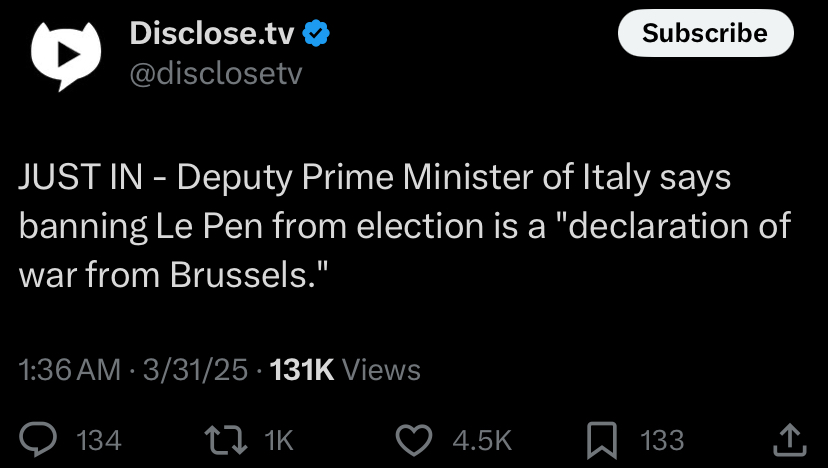Click the Disclose.tv display name
This screenshot has width=828, height=468.
(212, 33)
